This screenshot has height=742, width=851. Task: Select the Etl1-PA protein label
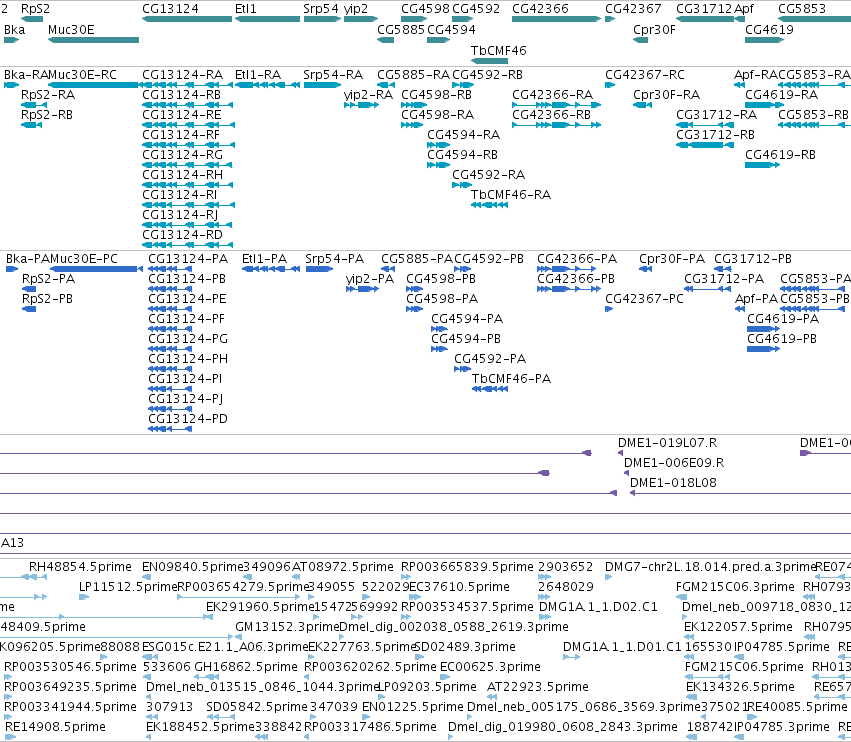[x=264, y=259]
